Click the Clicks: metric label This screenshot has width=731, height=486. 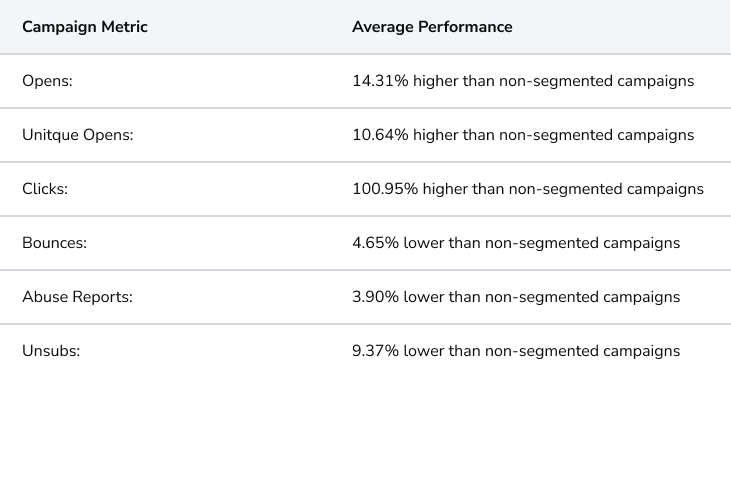click(x=45, y=189)
